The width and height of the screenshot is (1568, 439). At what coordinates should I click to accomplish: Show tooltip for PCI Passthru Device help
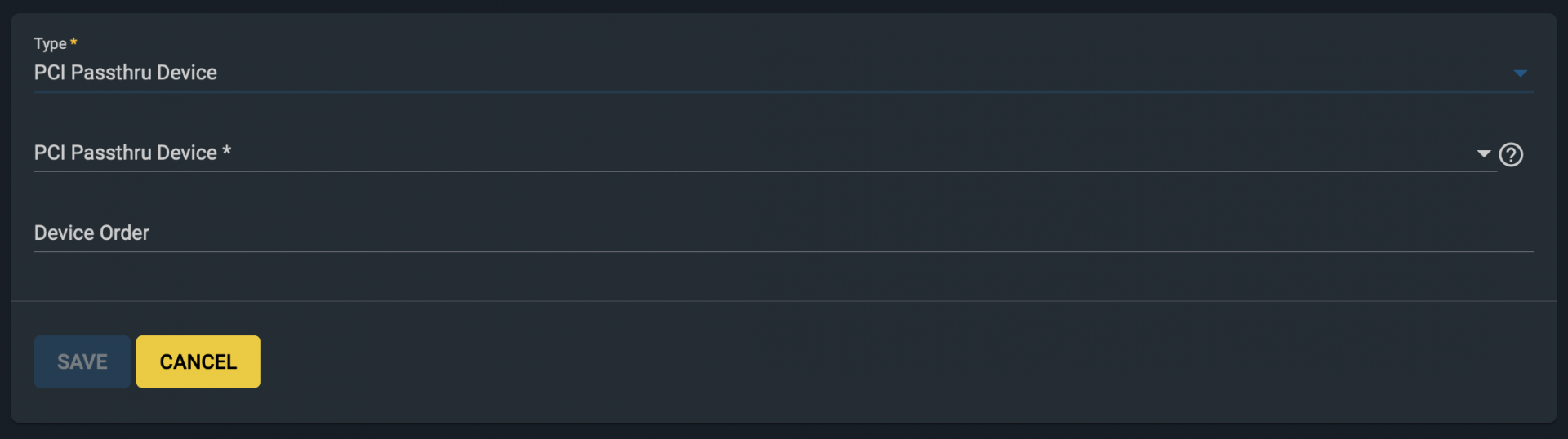click(1511, 154)
